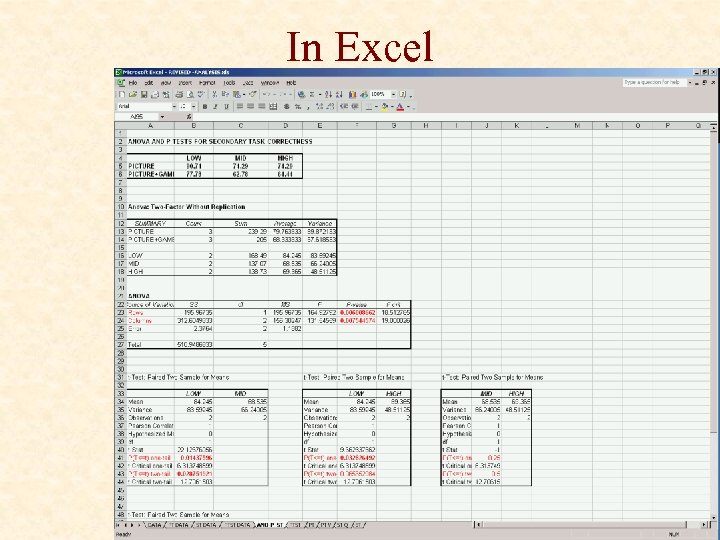The image size is (720, 540).
Task: Click the Name Box showing cell reference
Action: [x=137, y=117]
